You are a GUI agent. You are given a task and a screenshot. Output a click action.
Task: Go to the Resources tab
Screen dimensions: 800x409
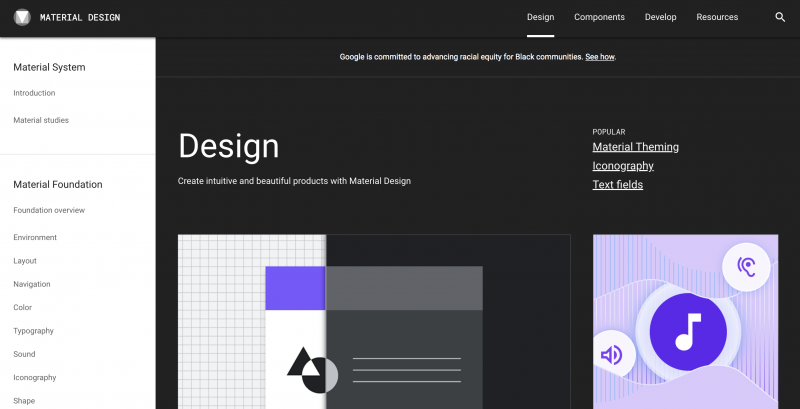717,17
